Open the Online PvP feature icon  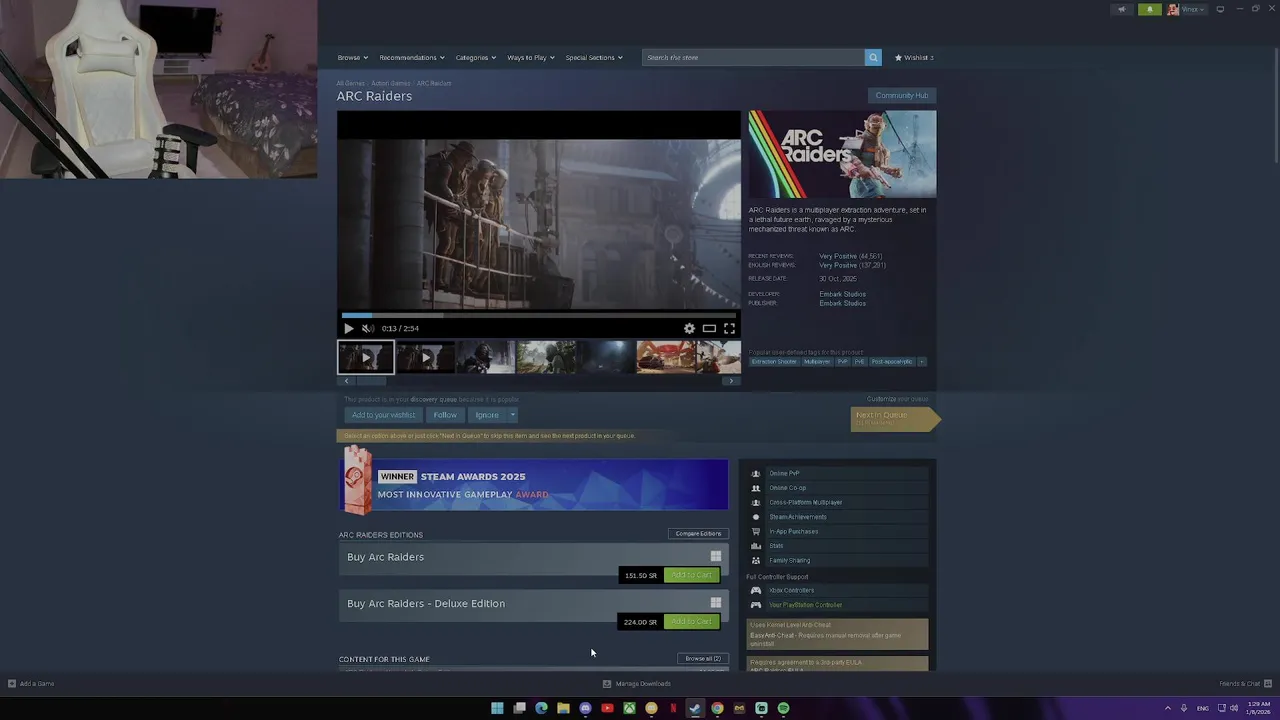pos(756,473)
